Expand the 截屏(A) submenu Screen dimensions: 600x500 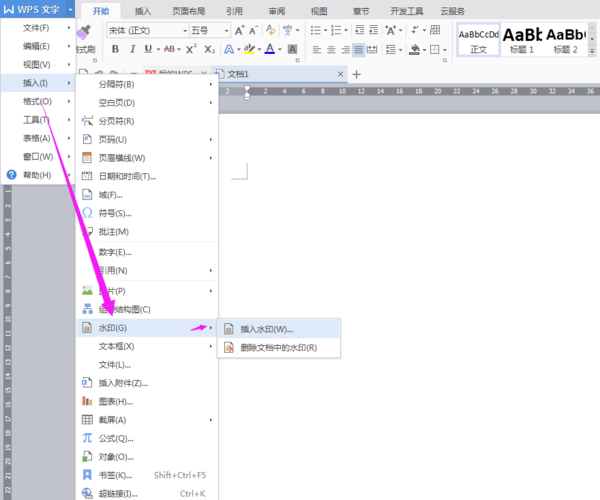[x=147, y=420]
